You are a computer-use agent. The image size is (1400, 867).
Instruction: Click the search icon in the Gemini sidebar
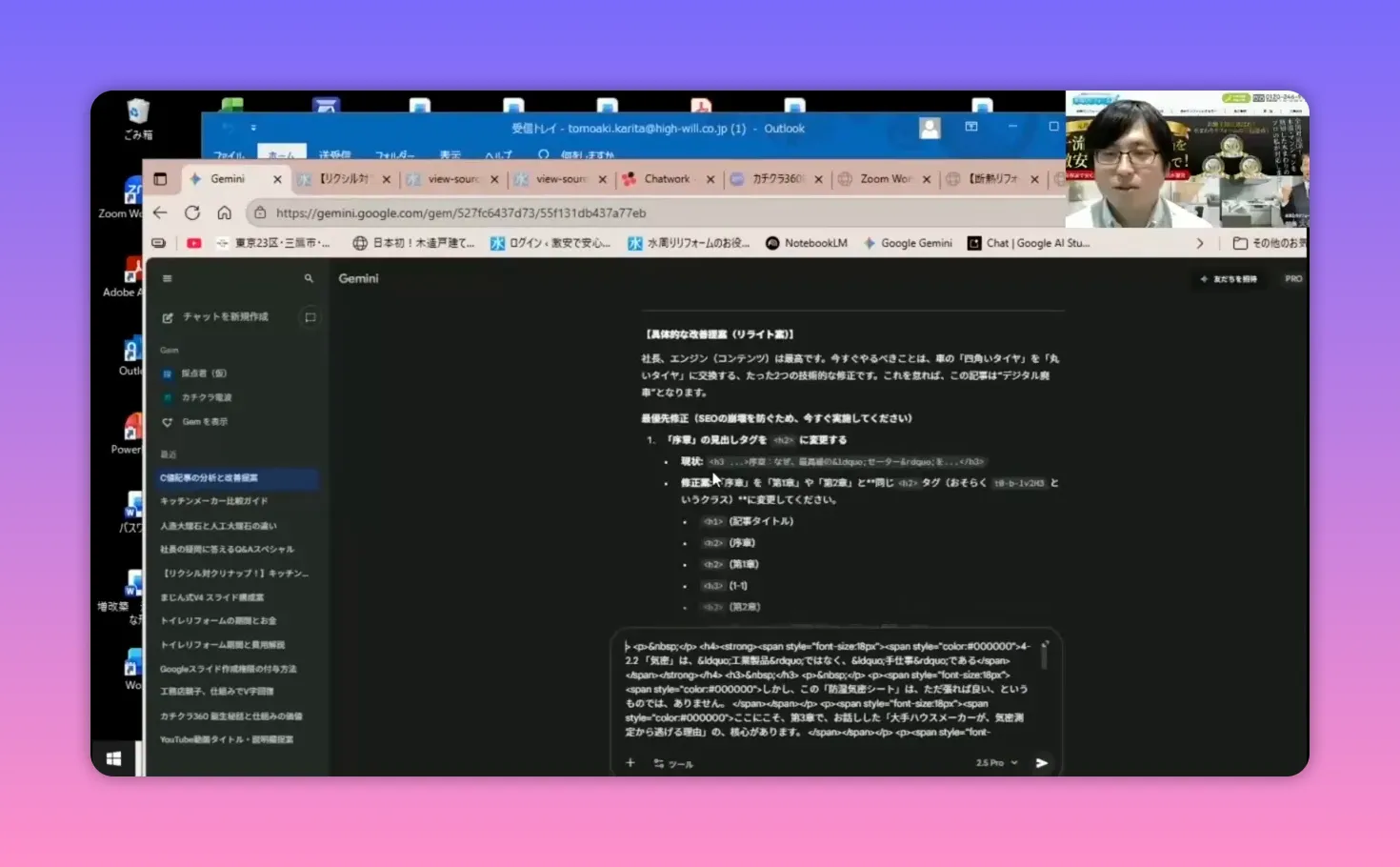tap(308, 278)
